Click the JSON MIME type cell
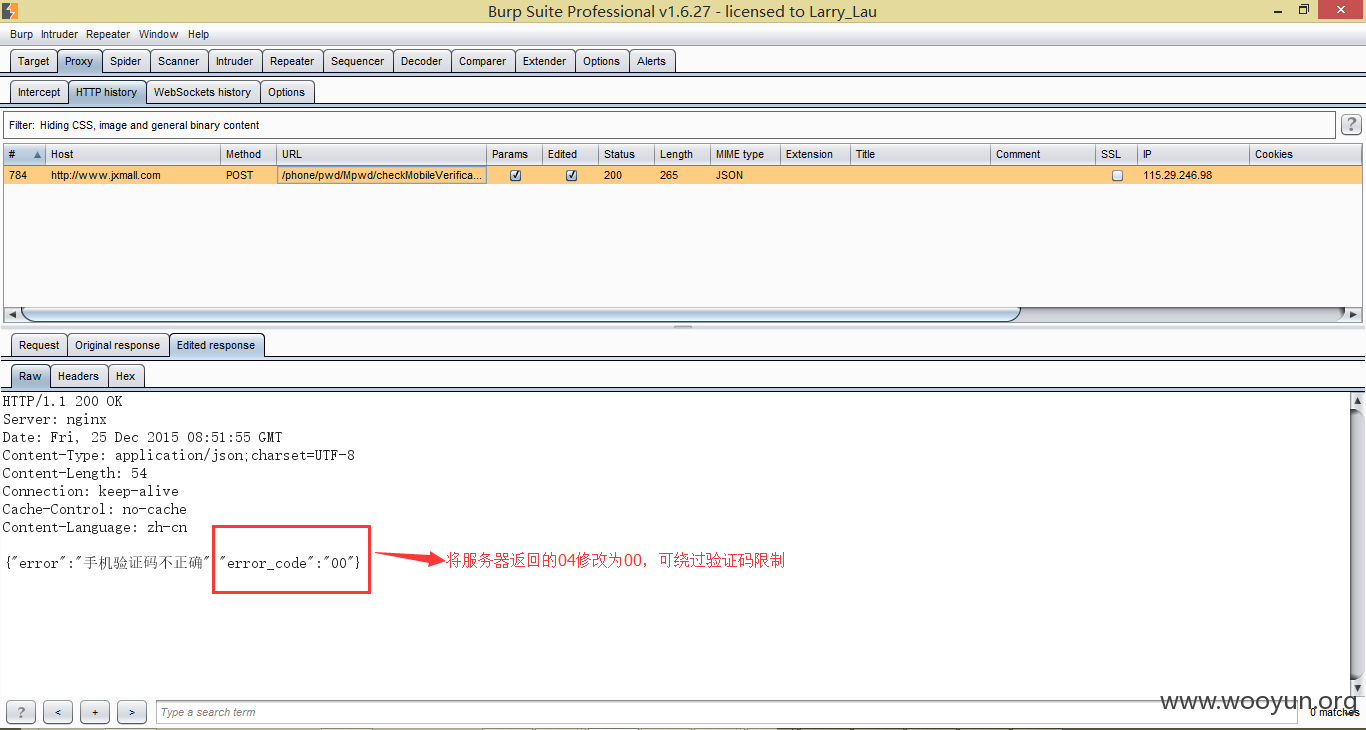Screen dimensions: 1366x730 pyautogui.click(x=745, y=175)
